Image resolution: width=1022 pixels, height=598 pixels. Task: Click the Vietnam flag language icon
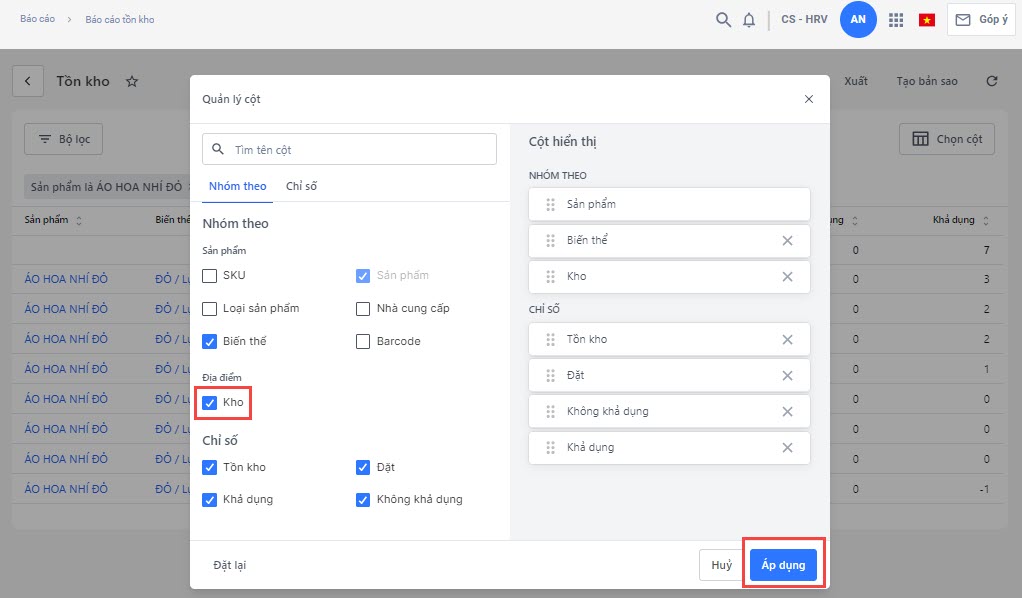pos(926,20)
